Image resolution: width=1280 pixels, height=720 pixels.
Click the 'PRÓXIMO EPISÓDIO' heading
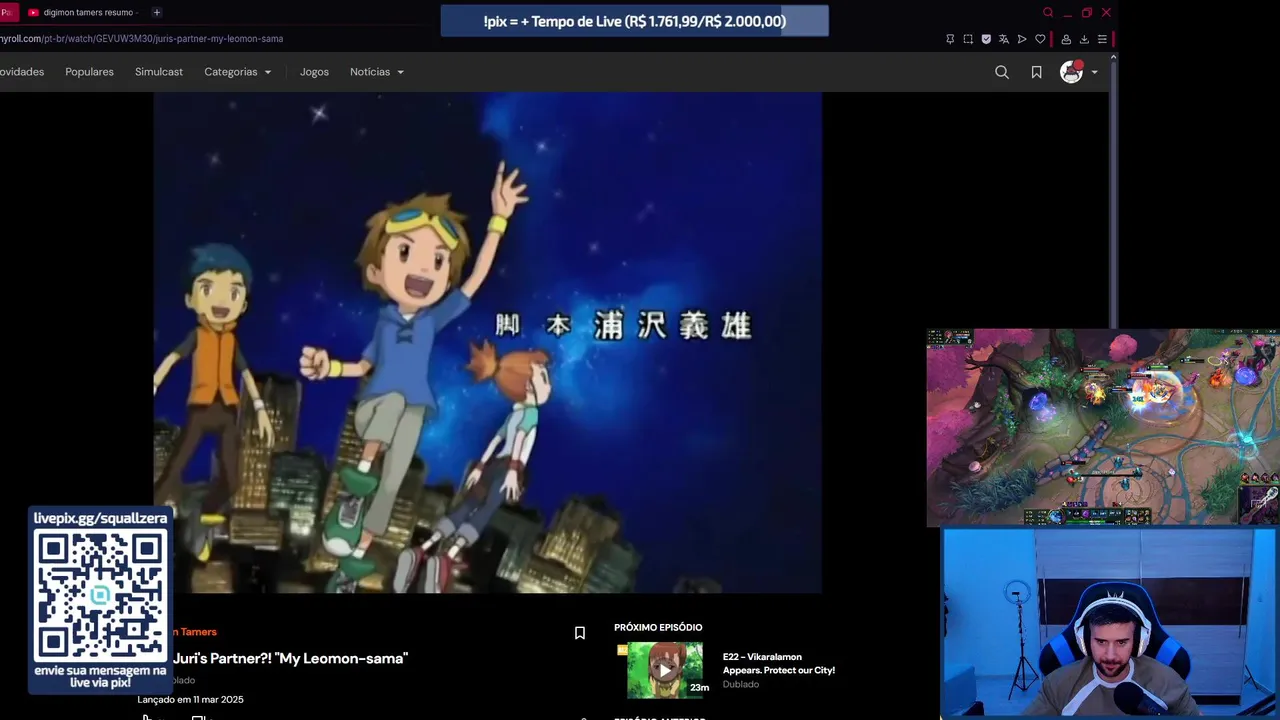[x=658, y=627]
